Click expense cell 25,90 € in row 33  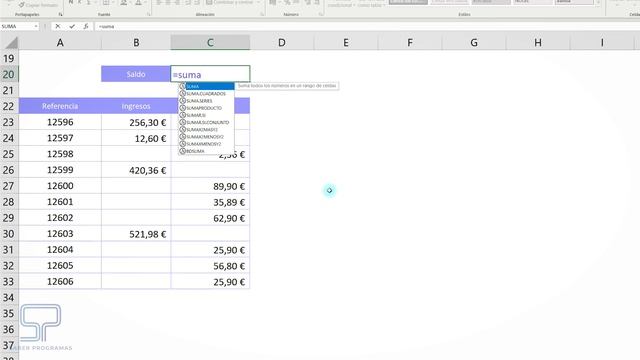[210, 282]
